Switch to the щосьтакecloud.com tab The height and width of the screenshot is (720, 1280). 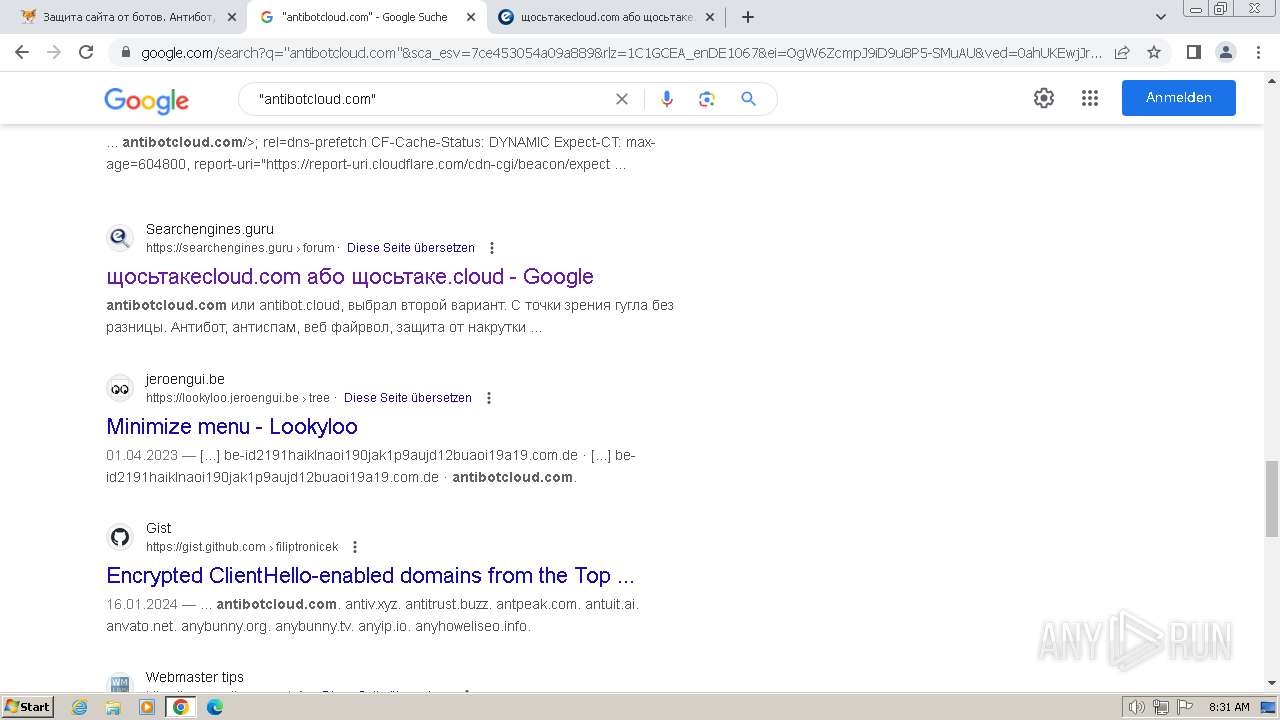pyautogui.click(x=606, y=17)
